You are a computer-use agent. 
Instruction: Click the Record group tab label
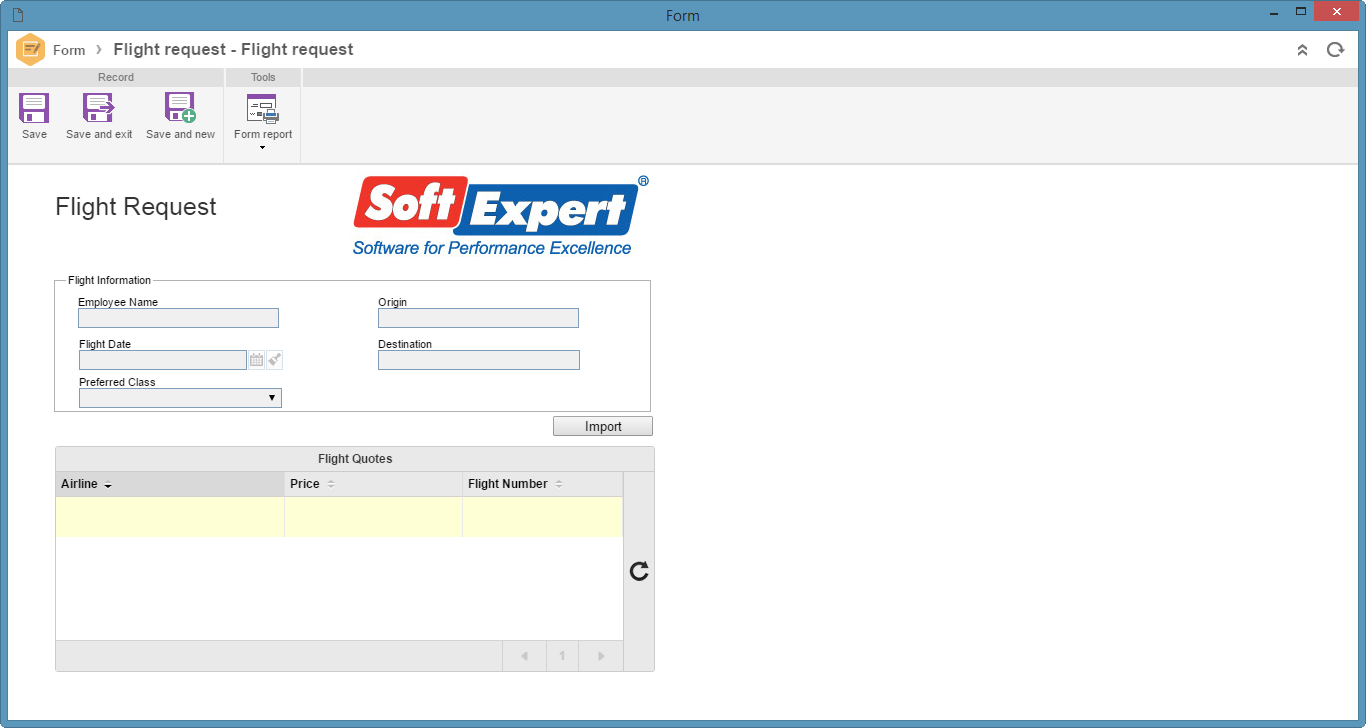(x=116, y=77)
